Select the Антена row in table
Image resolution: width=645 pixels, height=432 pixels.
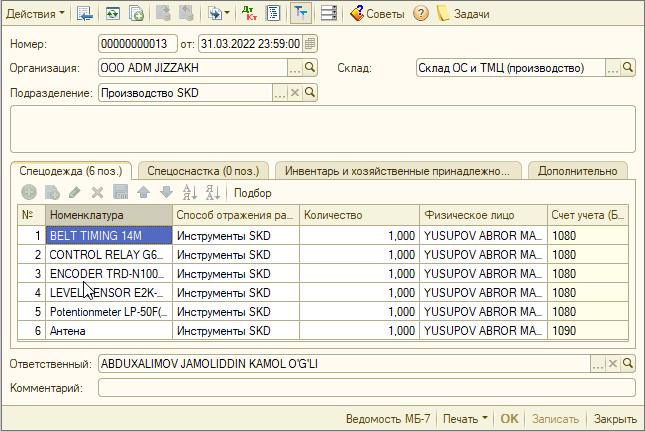coord(110,330)
